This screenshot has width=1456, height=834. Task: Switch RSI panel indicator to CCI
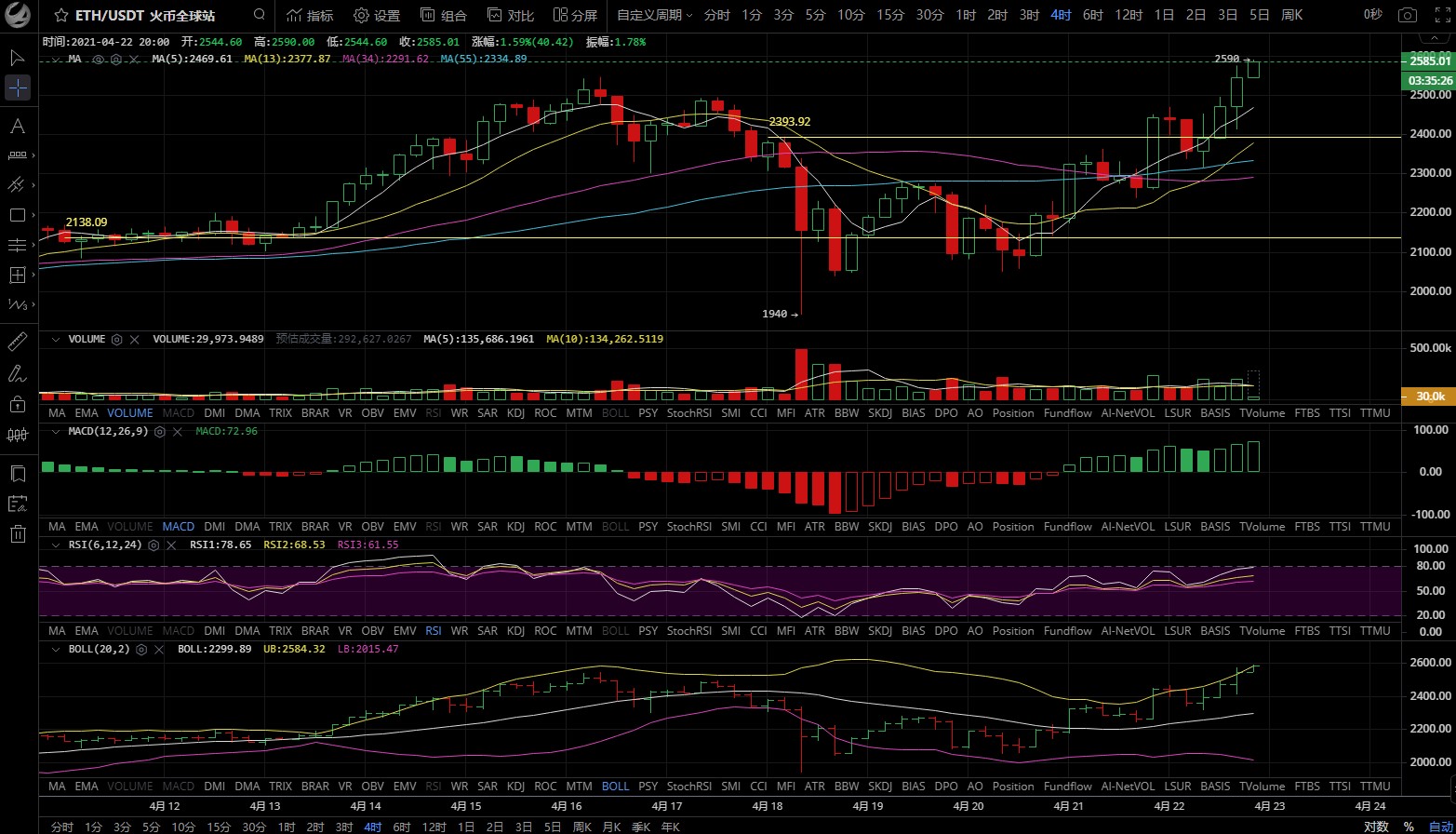pyautogui.click(x=758, y=630)
